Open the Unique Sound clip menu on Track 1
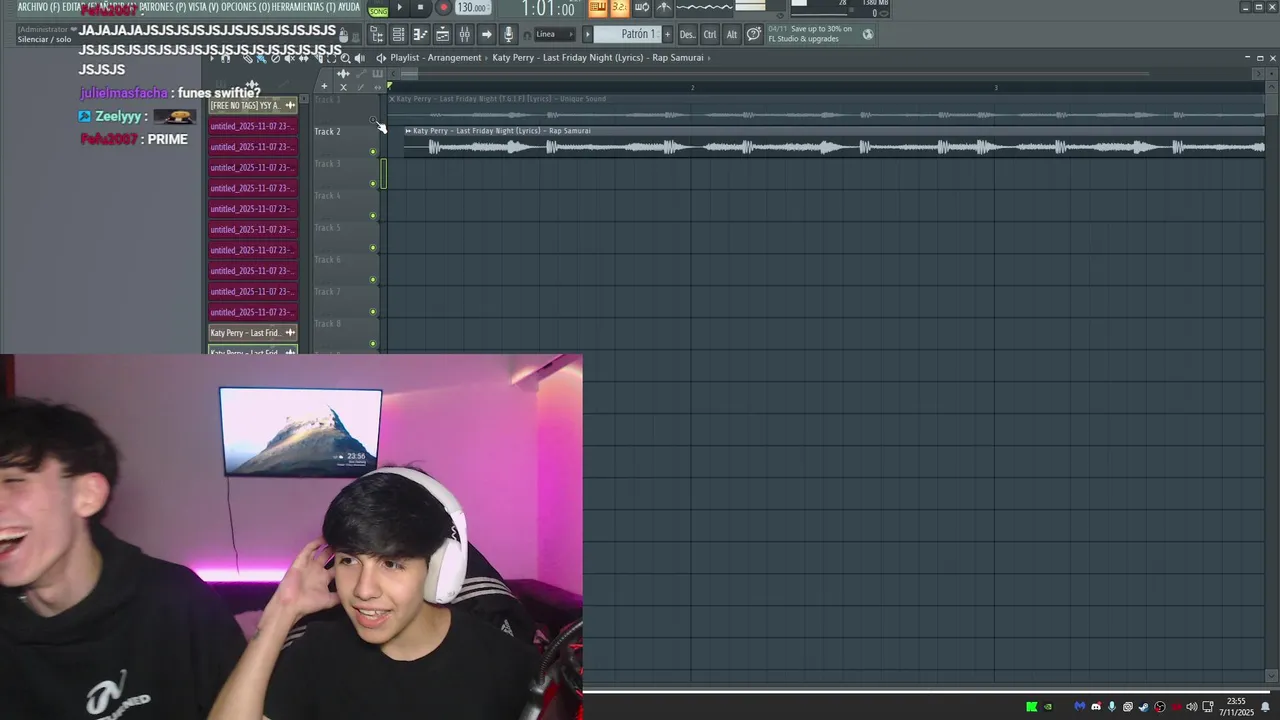1280x720 pixels. [x=392, y=99]
